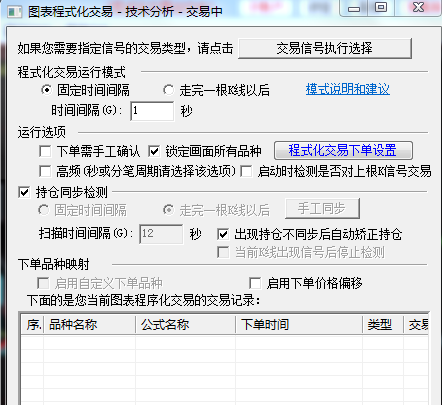442x405 pixels.
Task: Click the window title bar app icon
Action: tap(15, 12)
